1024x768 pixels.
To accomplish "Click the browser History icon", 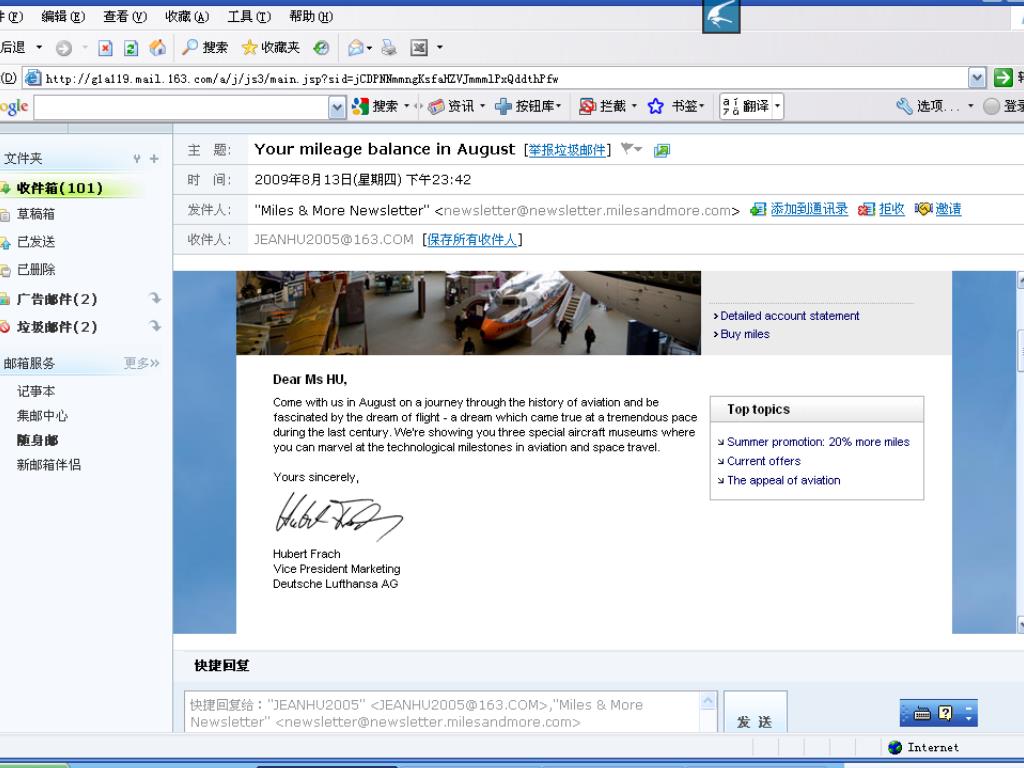I will point(321,47).
